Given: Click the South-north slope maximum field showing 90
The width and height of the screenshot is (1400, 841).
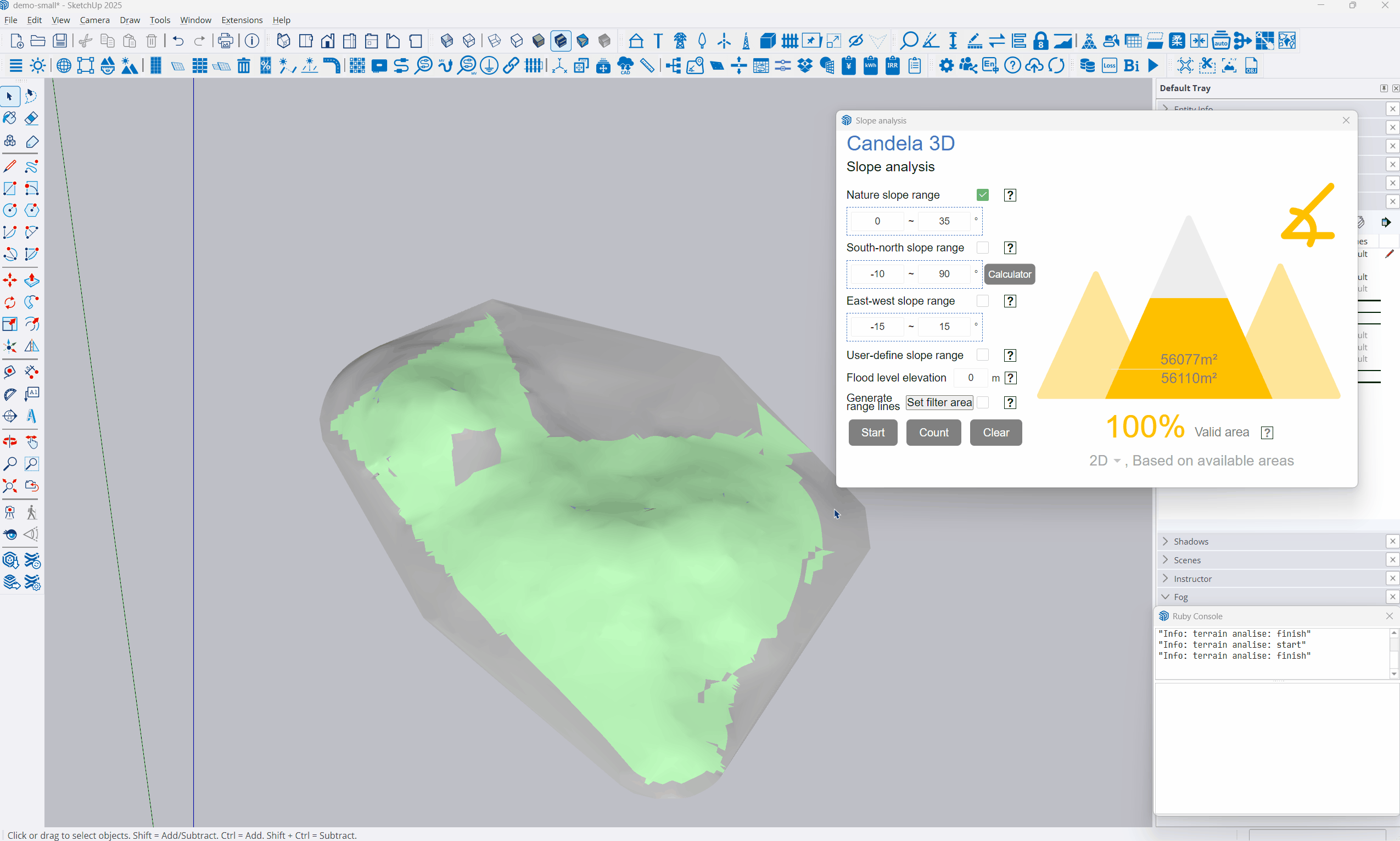Looking at the screenshot, I should tap(944, 274).
